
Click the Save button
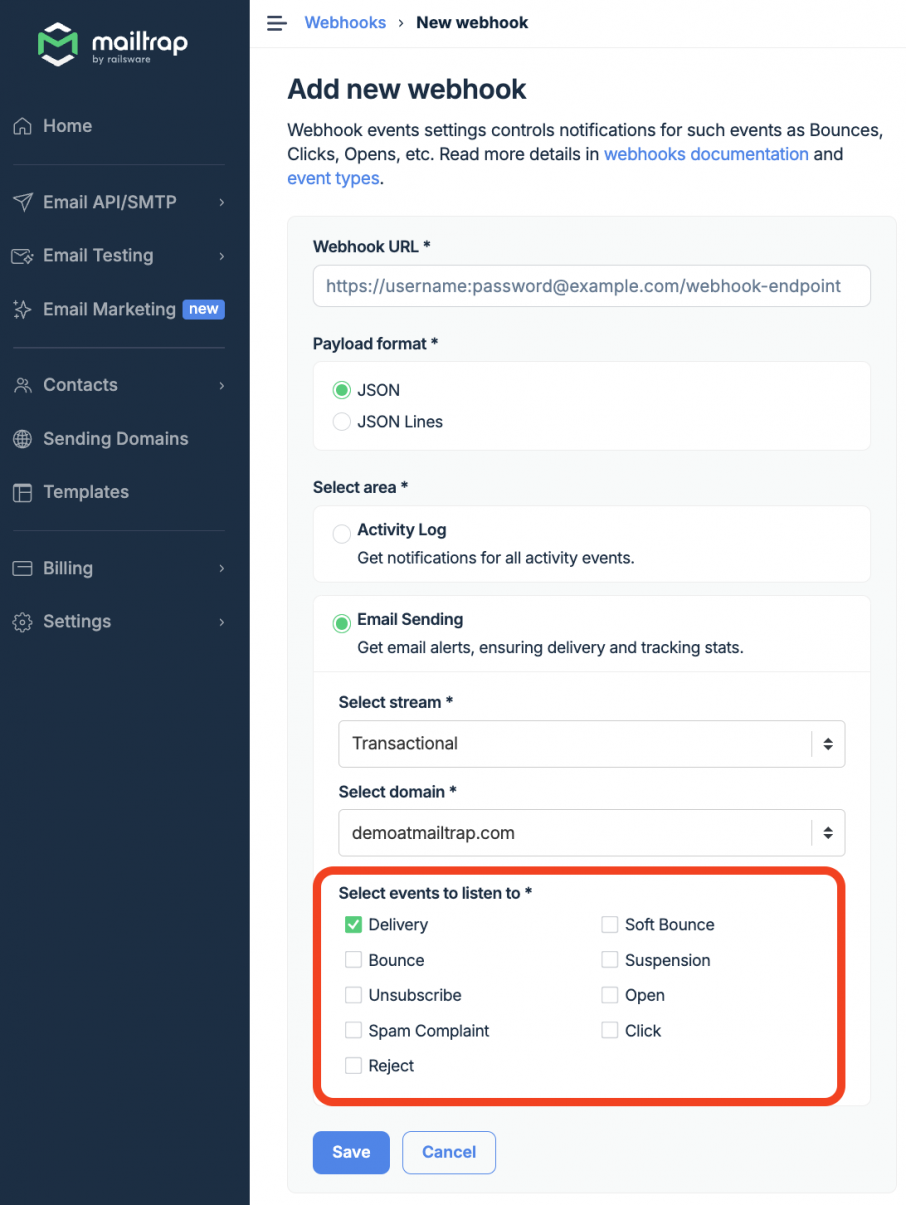coord(350,1152)
